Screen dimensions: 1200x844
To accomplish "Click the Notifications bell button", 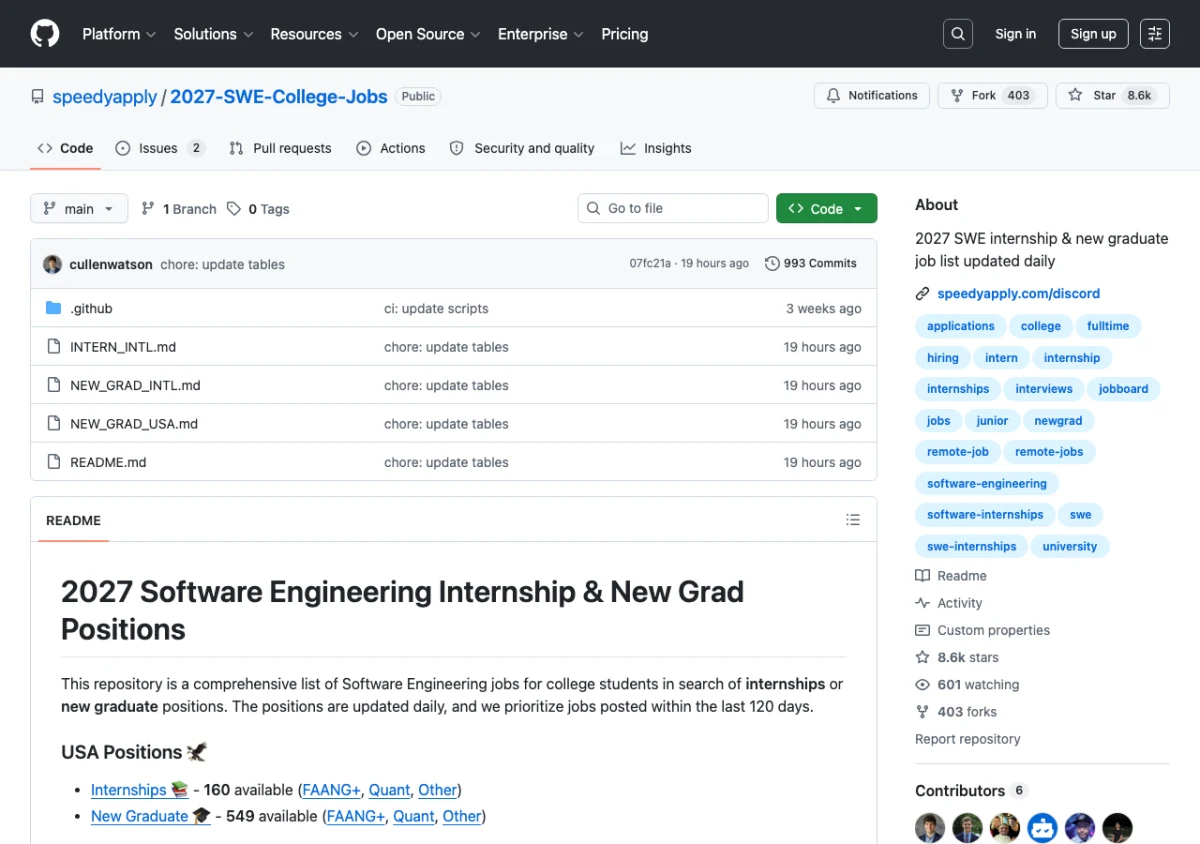I will point(872,96).
